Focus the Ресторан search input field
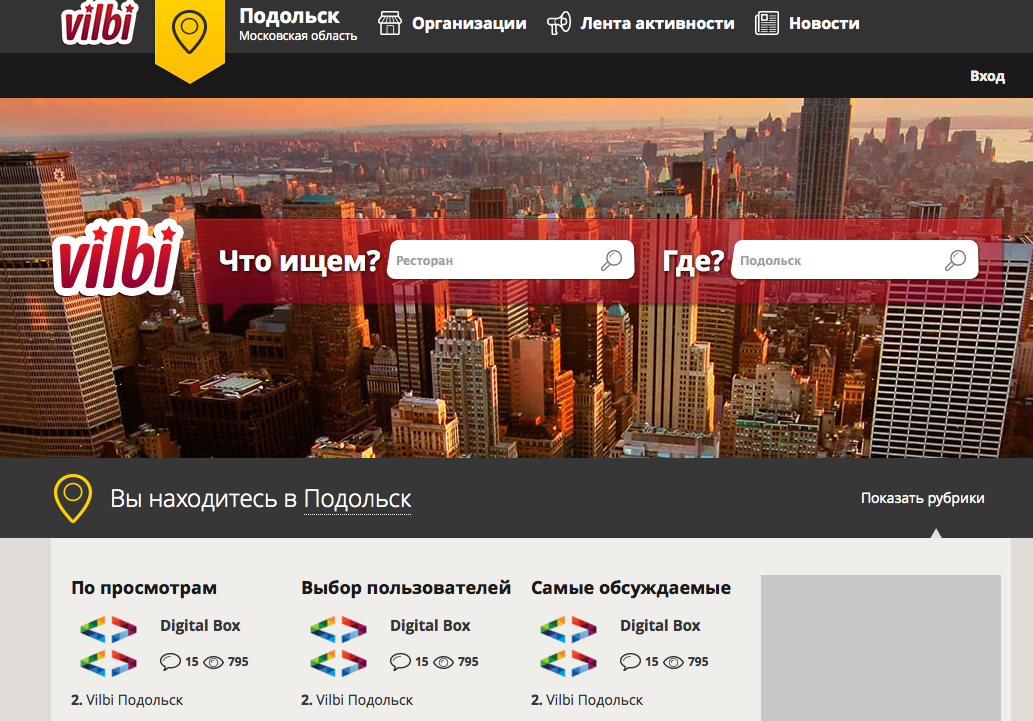The height and width of the screenshot is (721, 1033). pos(511,260)
